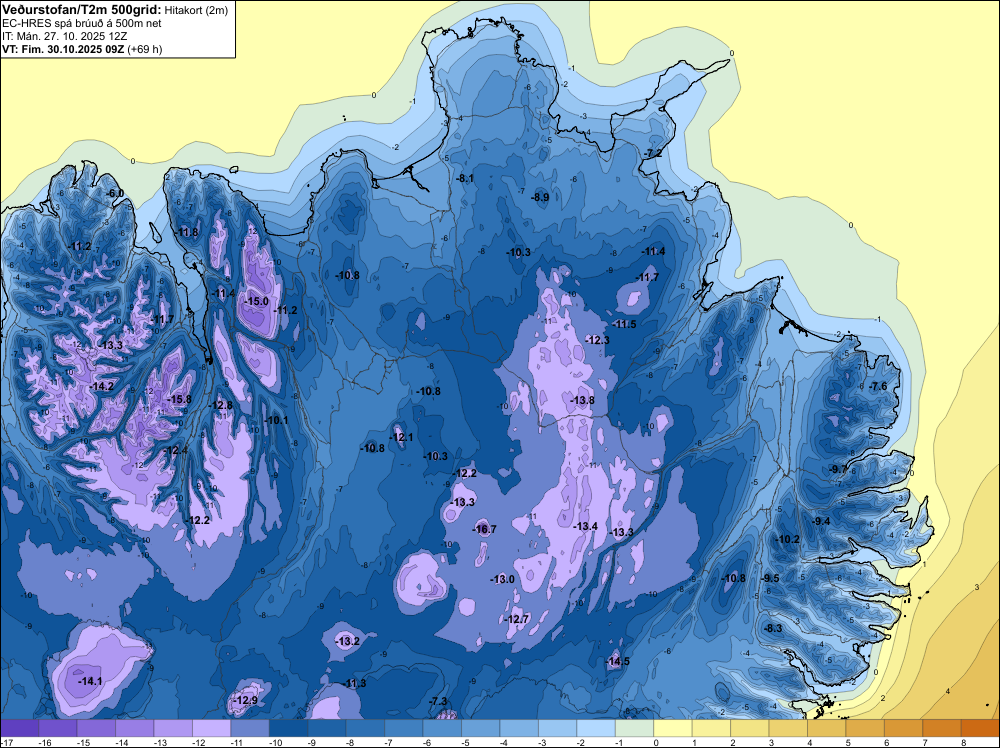Select the -15.0 temperature value
This screenshot has width=1000, height=748.
[x=257, y=301]
